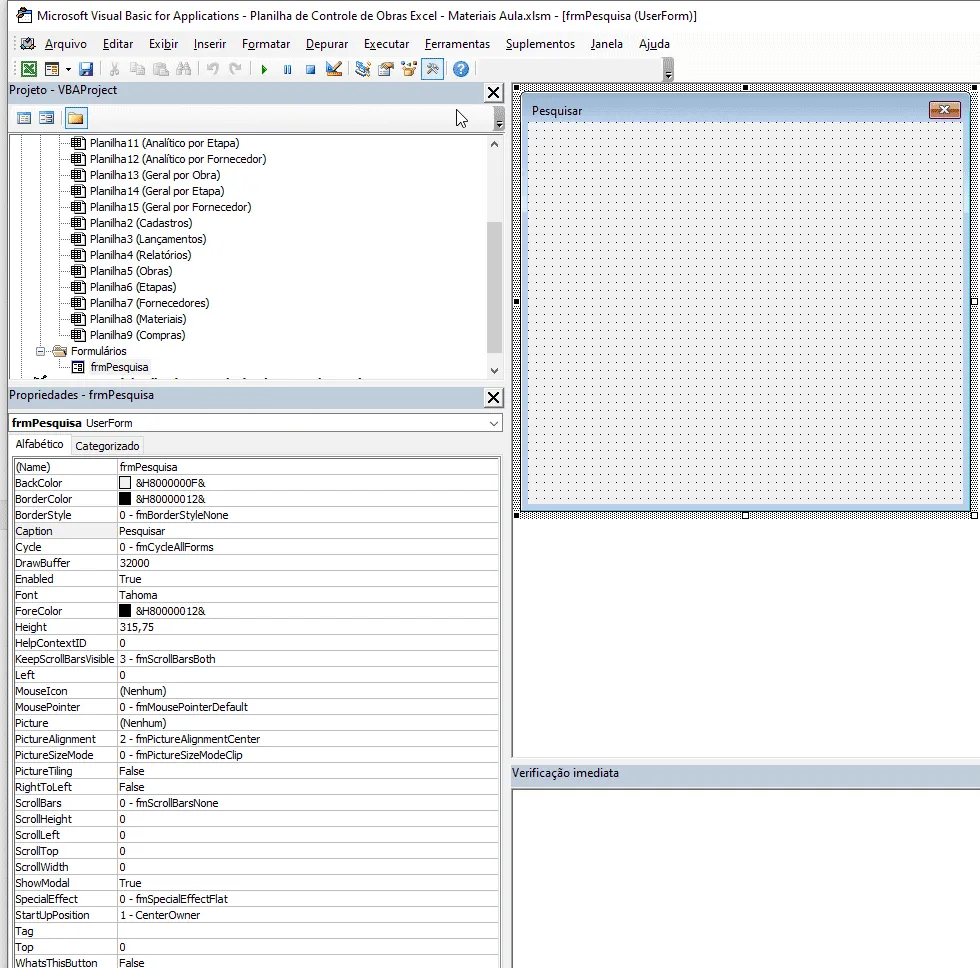This screenshot has width=980, height=968.
Task: Open the Insert UserForm dropdown arrow
Action: click(68, 69)
